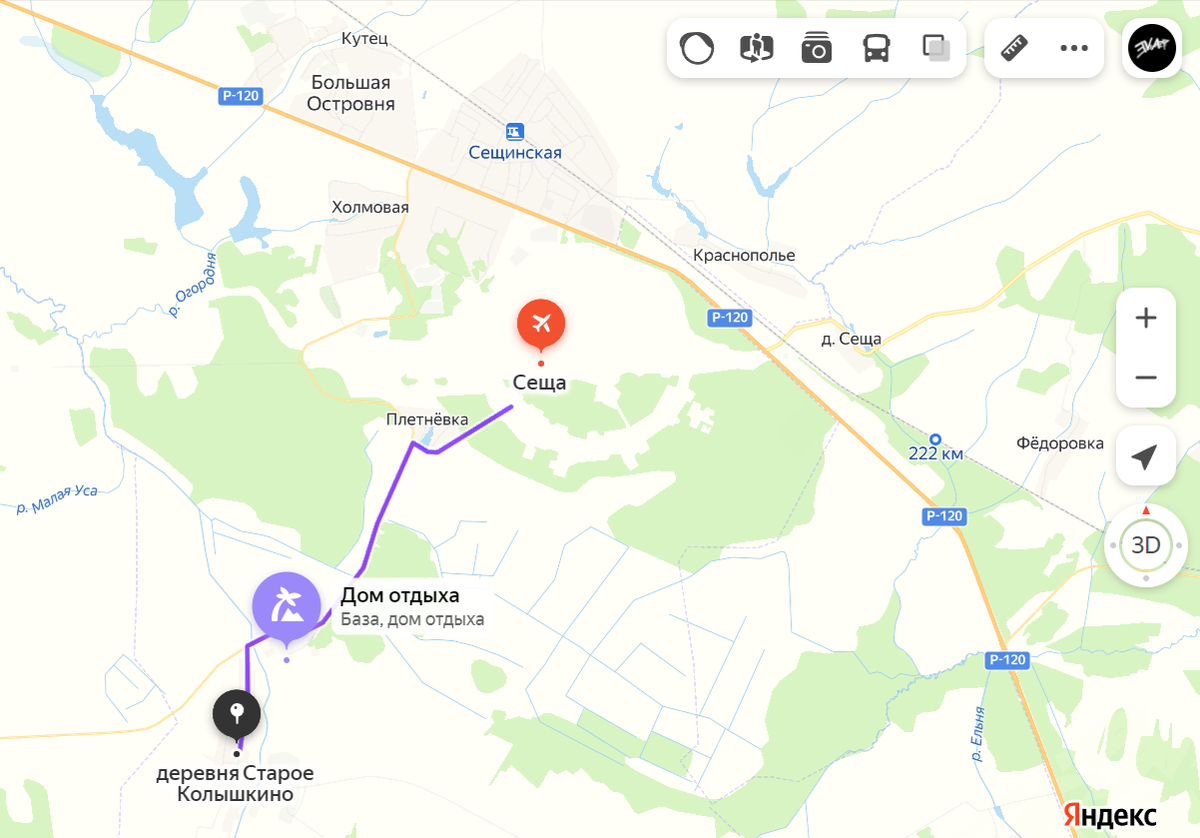Screen dimensions: 1200x838
Task: Locate me with the arrow button
Action: (x=1146, y=456)
